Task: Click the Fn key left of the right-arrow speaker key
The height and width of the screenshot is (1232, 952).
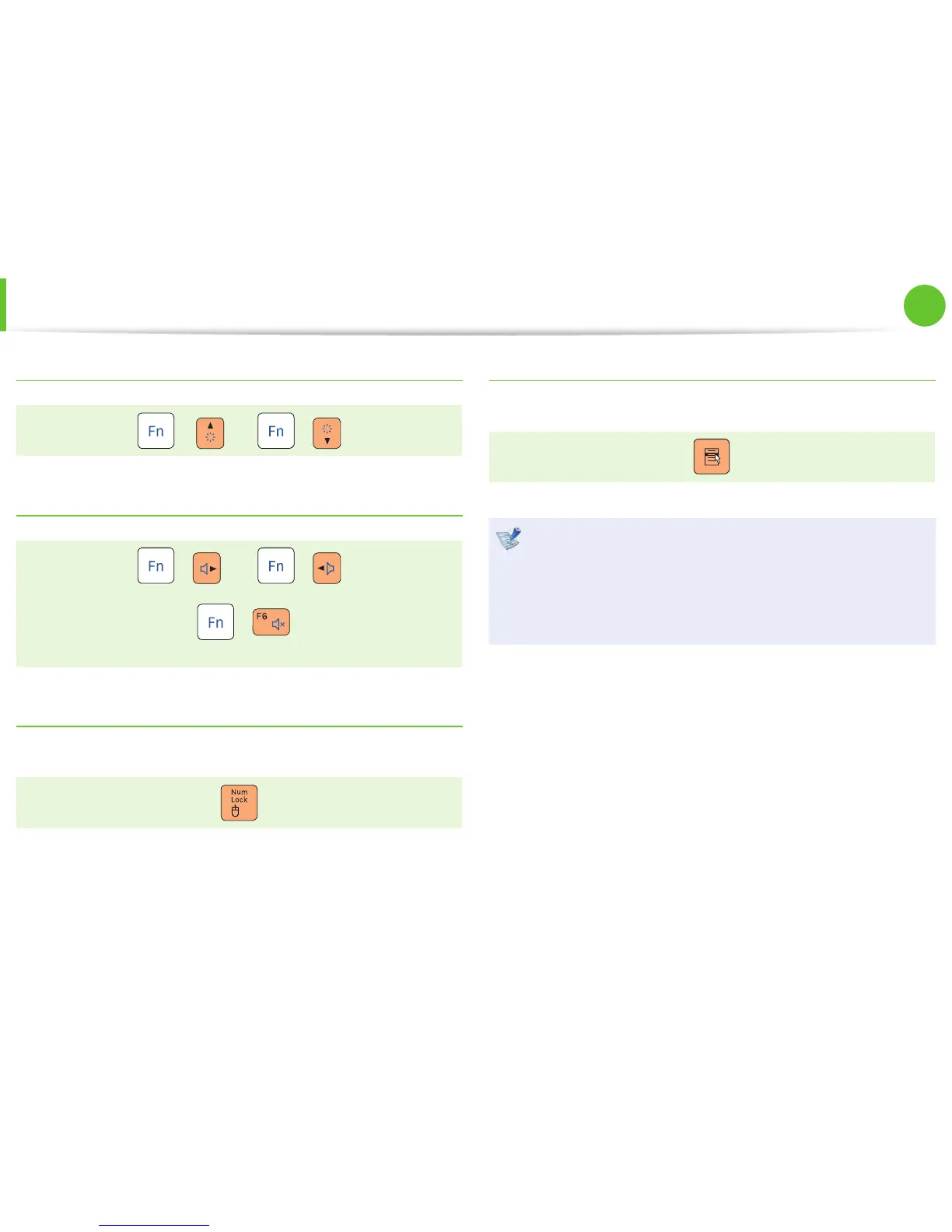Action: pyautogui.click(x=156, y=565)
